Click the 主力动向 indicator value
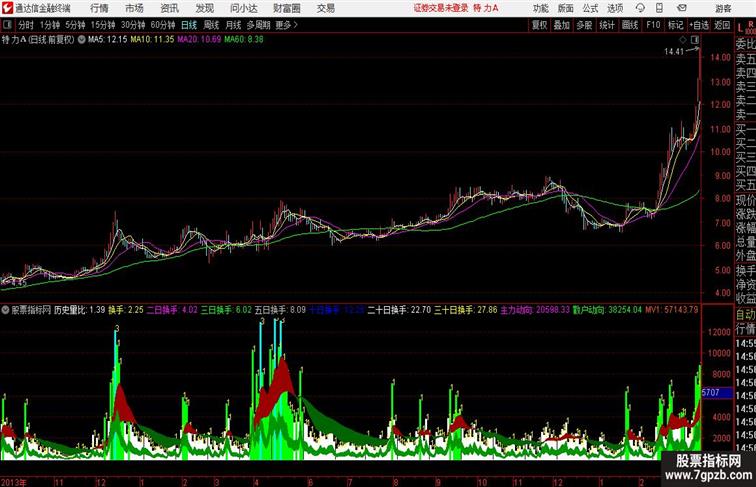Screen dimensions: 756x487 (x=535, y=310)
